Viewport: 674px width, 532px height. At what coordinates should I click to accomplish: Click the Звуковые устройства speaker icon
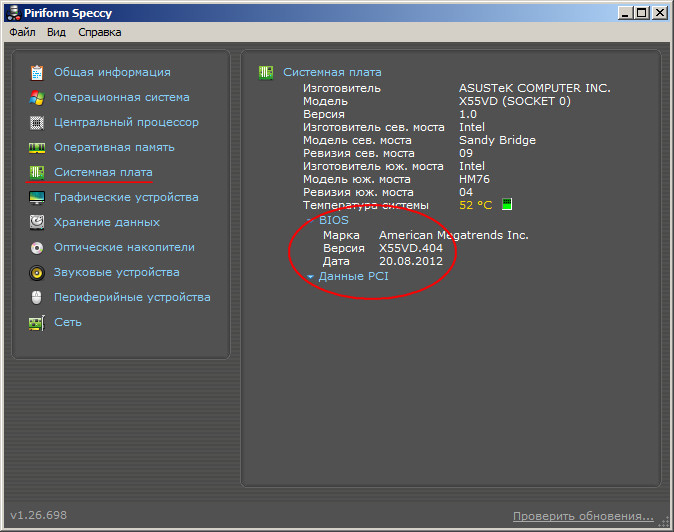coord(37,273)
